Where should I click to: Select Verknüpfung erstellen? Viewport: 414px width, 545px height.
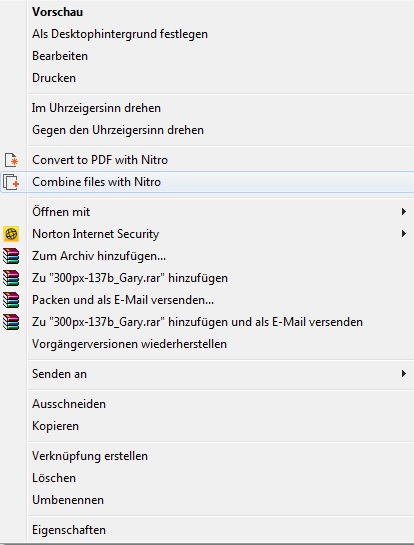pyautogui.click(x=90, y=456)
